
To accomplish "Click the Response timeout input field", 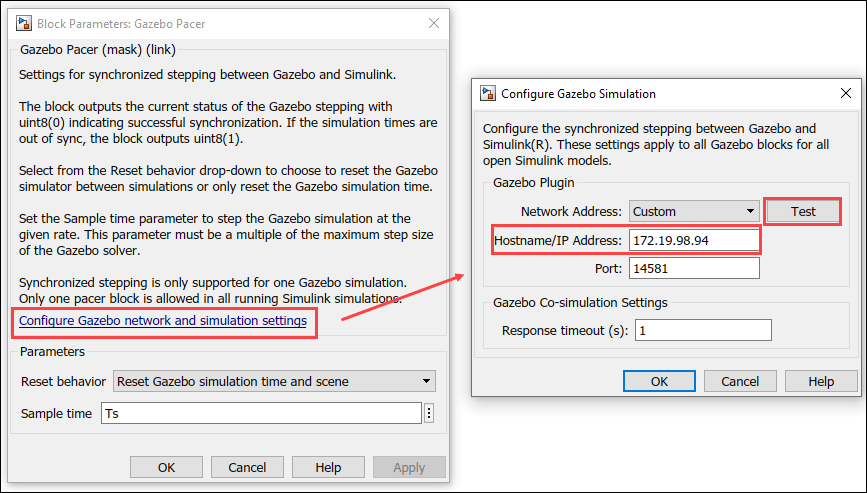I will pyautogui.click(x=702, y=330).
